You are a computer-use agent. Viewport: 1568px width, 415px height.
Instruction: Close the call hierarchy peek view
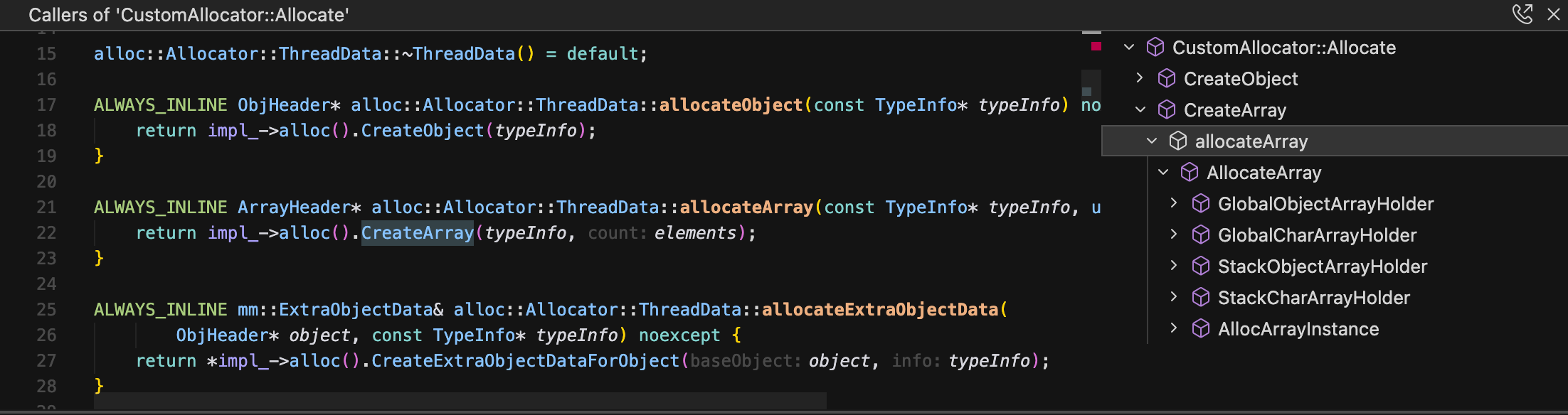click(x=1554, y=14)
